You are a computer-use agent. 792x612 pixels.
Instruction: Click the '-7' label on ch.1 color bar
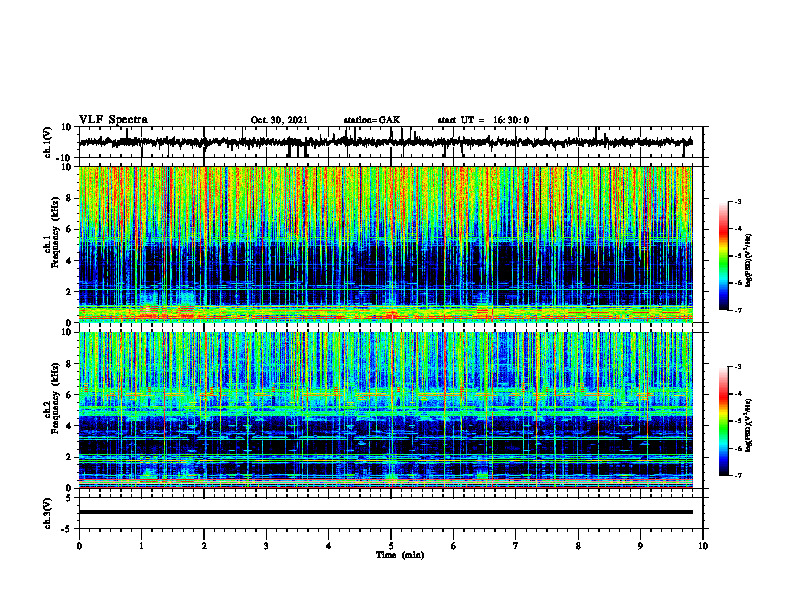pyautogui.click(x=738, y=310)
